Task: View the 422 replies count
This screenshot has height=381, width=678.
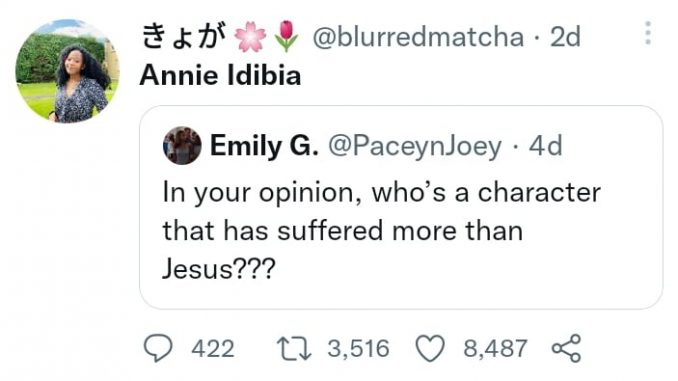Action: click(x=213, y=349)
